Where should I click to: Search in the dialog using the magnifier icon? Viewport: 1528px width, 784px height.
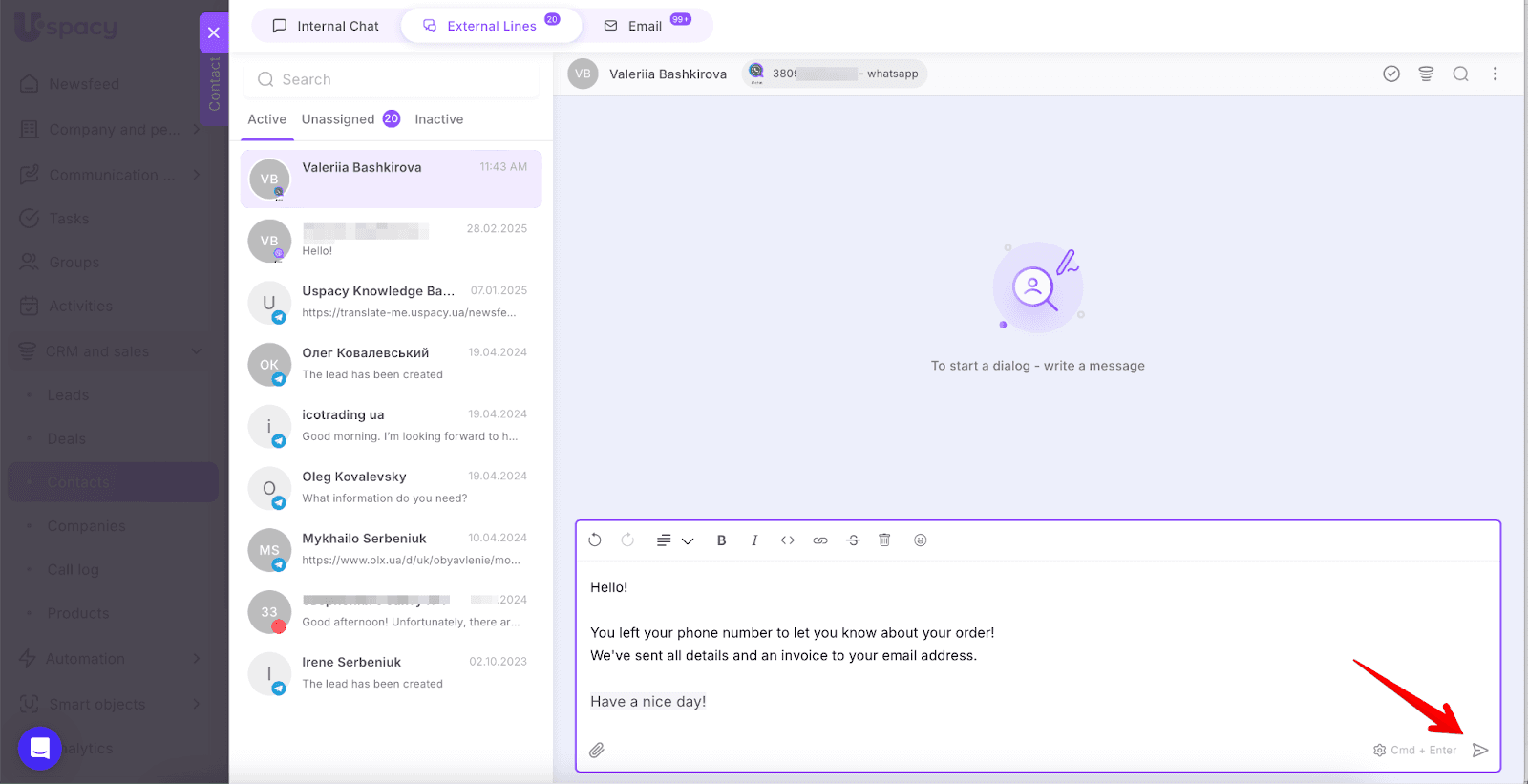click(x=1460, y=74)
